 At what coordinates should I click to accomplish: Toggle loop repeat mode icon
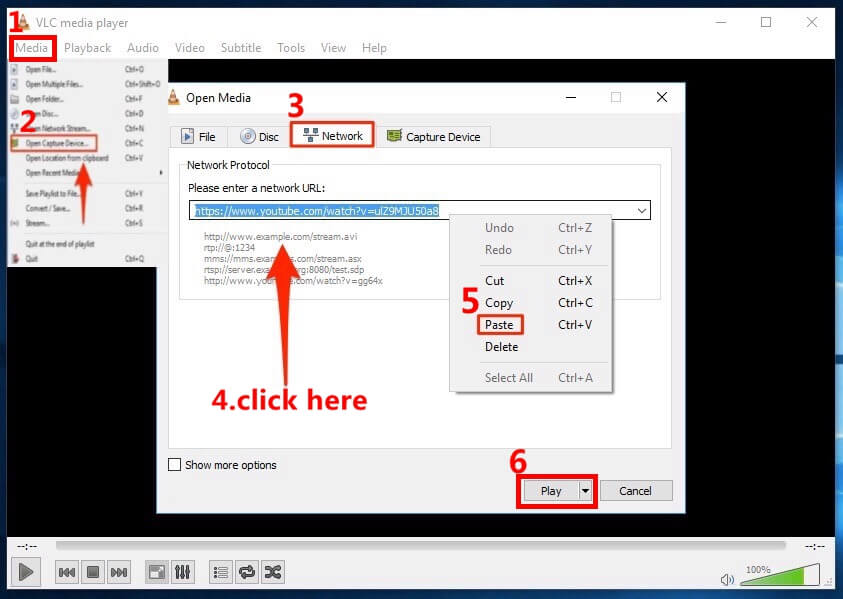247,572
